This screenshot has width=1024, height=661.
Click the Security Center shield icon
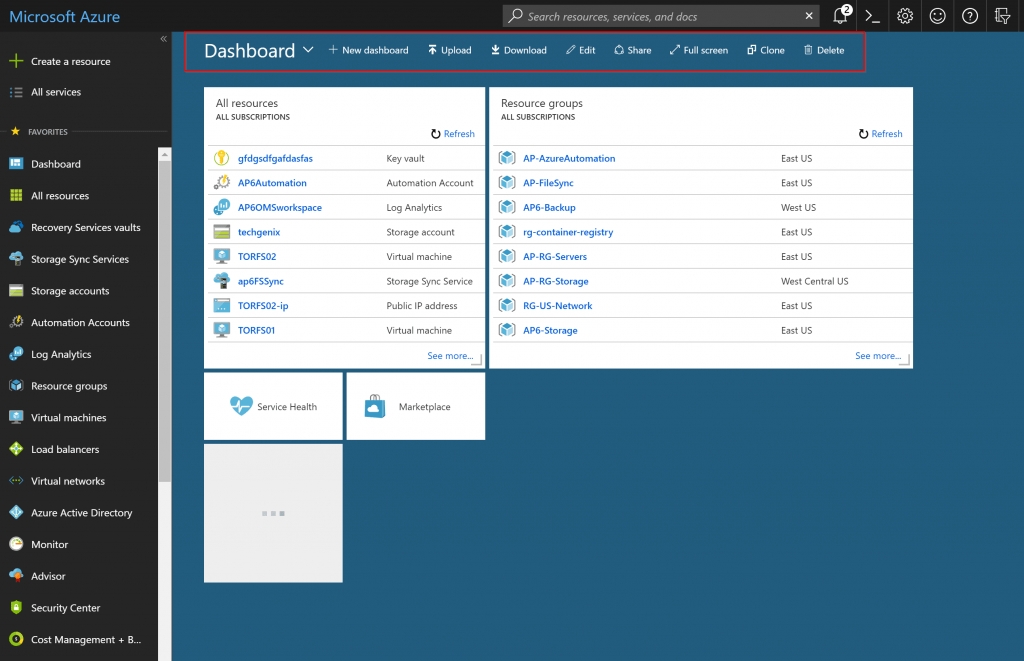pos(16,607)
